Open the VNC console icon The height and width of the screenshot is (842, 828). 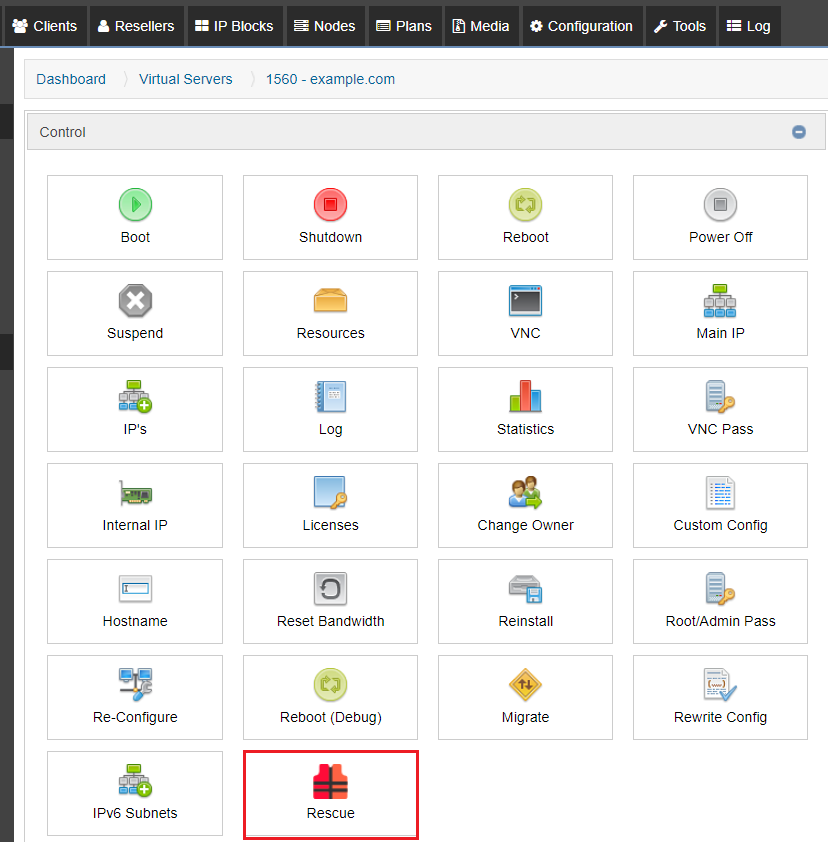click(x=525, y=301)
